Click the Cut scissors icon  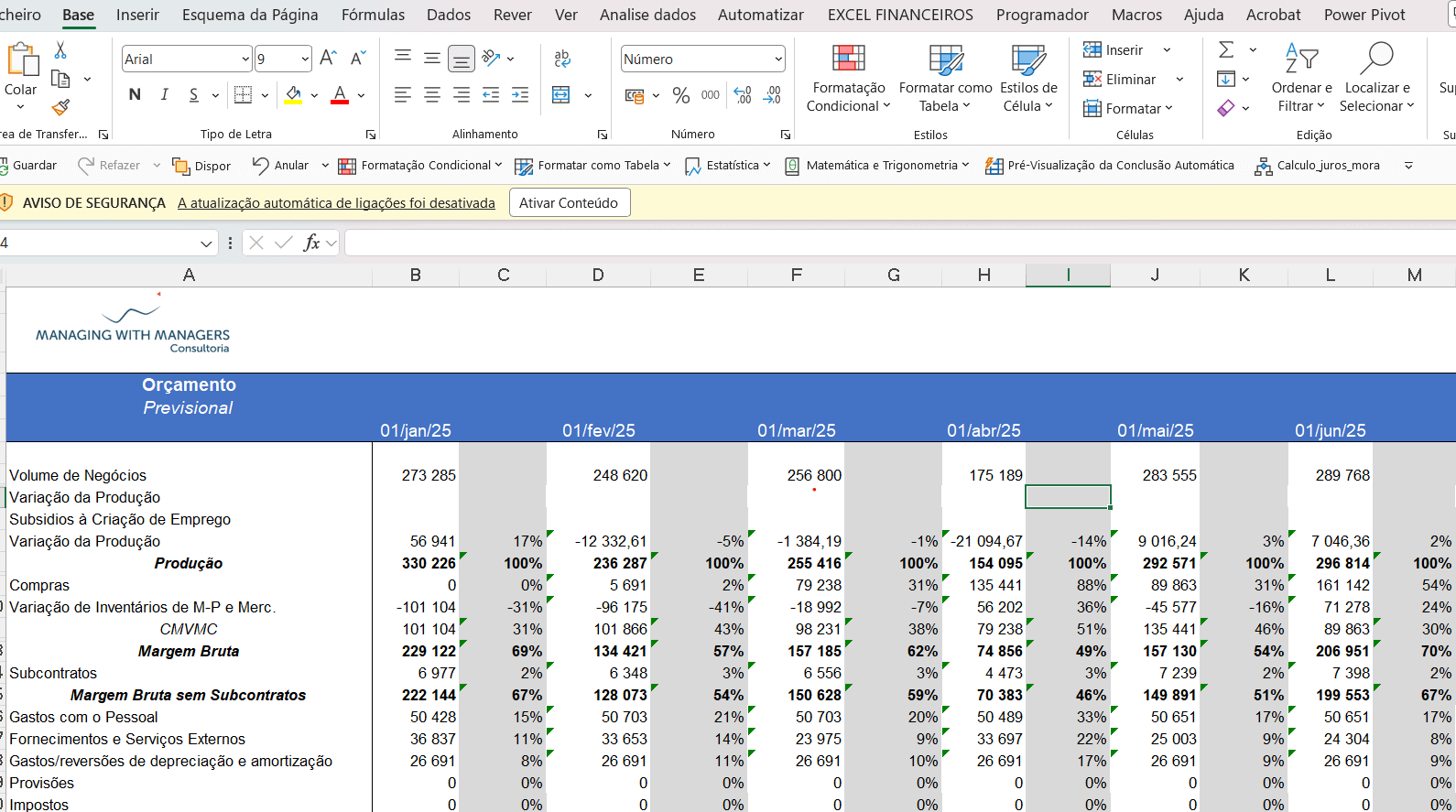point(60,50)
